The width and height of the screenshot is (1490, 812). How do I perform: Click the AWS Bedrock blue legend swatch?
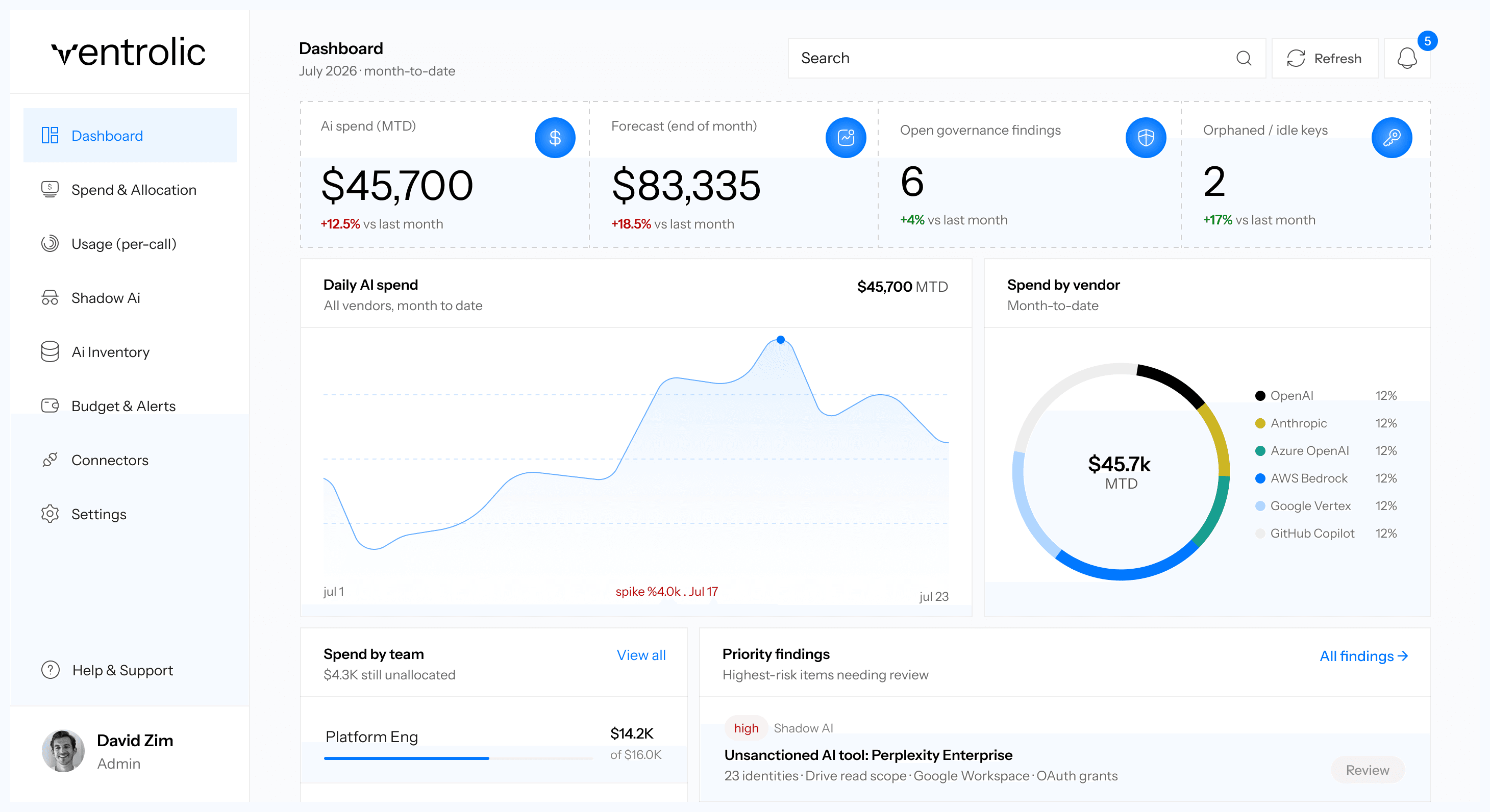1260,478
